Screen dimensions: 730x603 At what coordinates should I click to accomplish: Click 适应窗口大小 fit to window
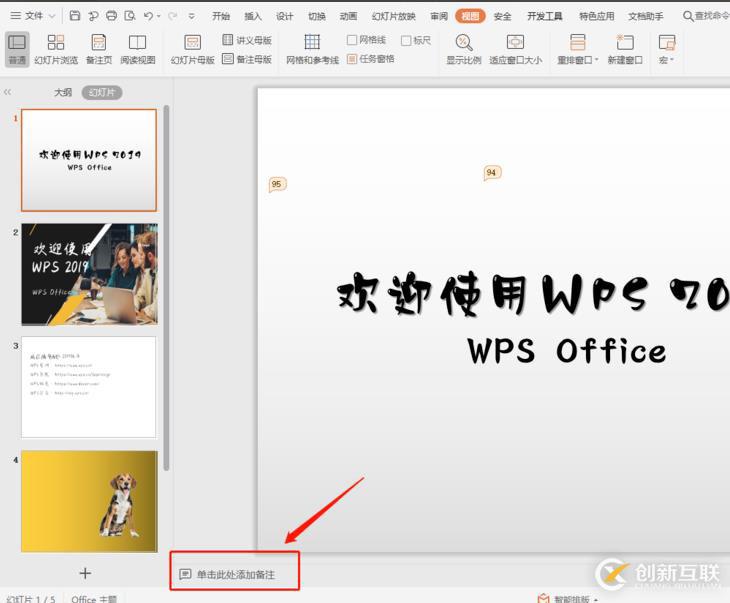(515, 49)
